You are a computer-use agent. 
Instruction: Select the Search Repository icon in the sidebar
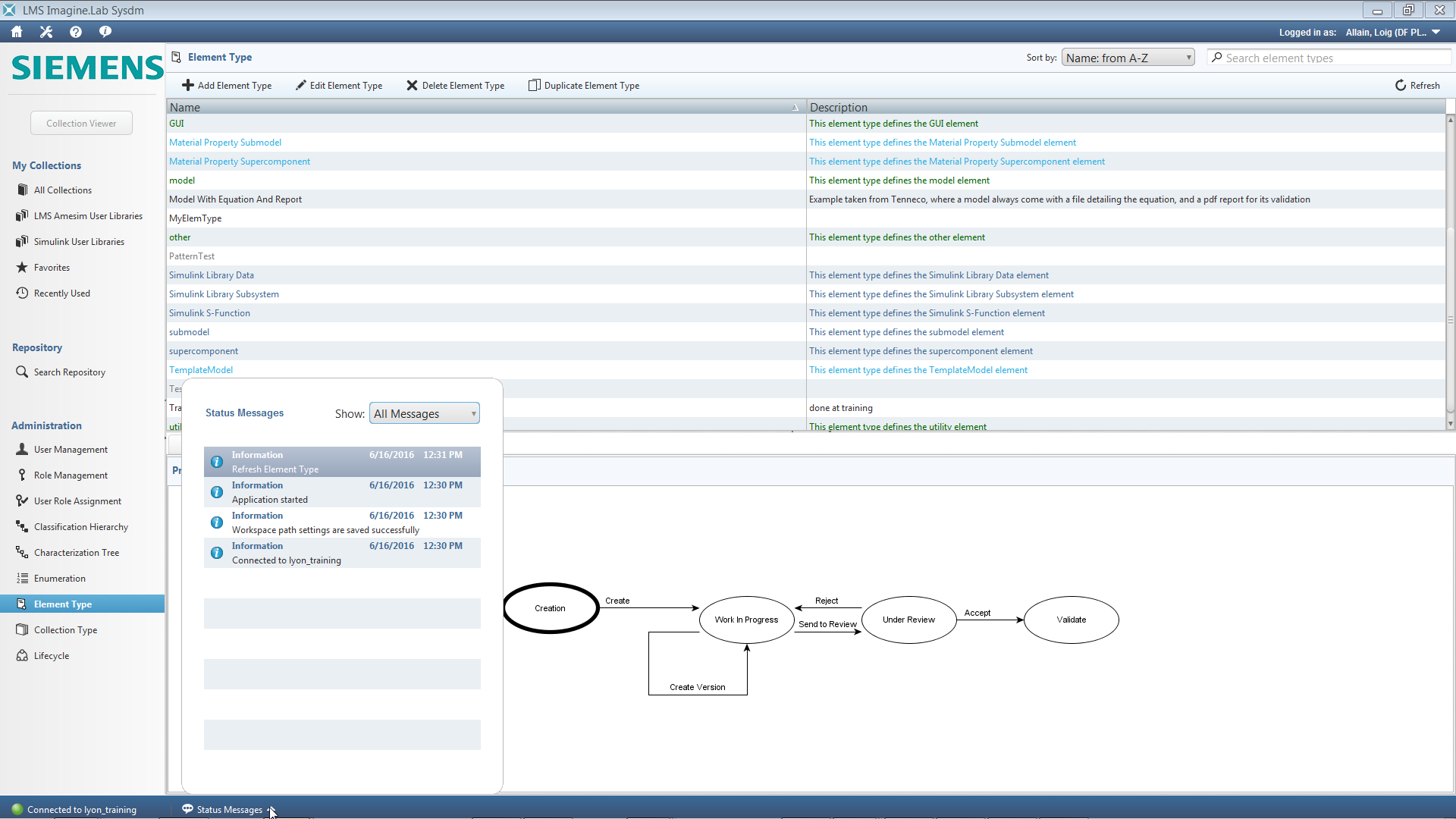22,372
